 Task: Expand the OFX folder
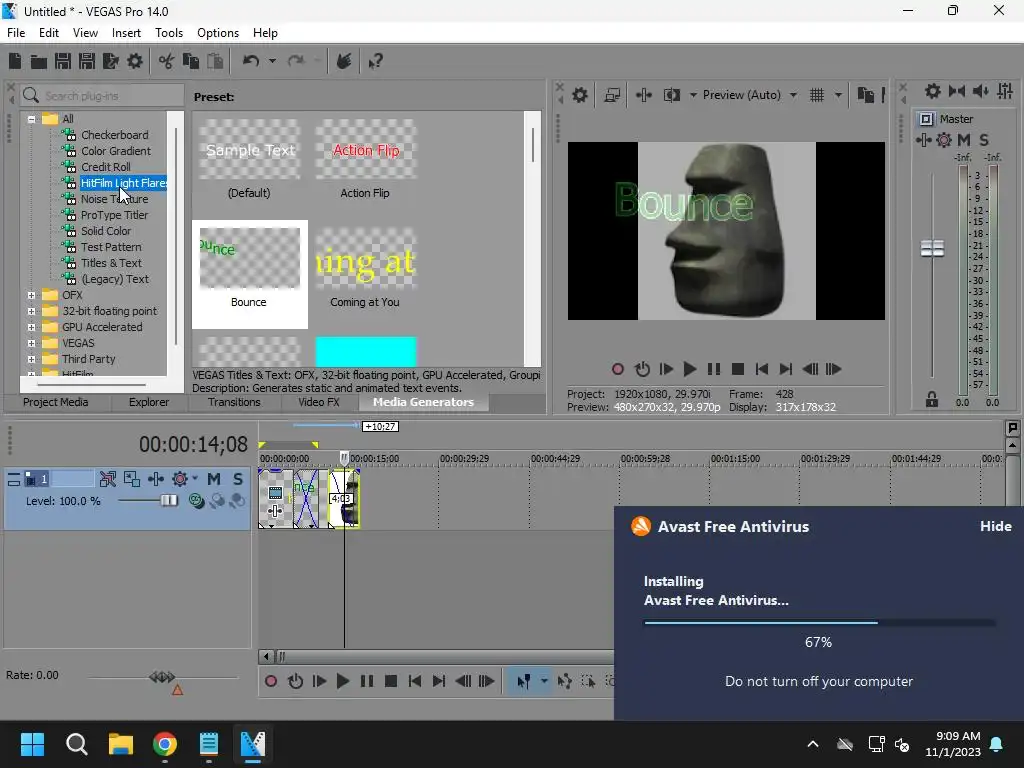[x=31, y=295]
